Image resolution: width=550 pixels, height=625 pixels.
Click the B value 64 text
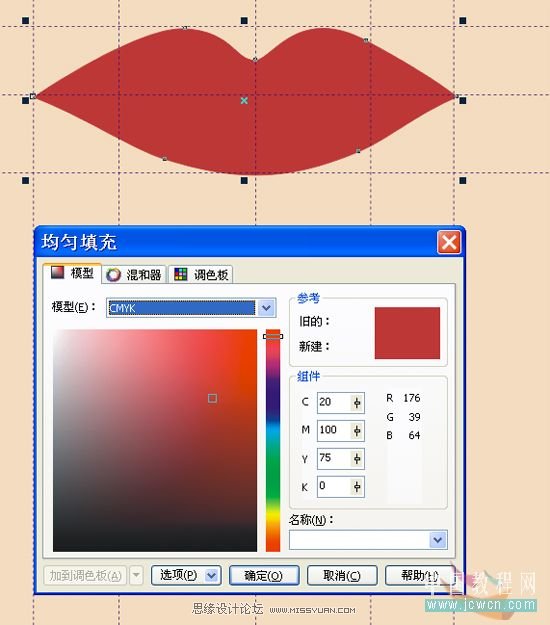pos(414,435)
